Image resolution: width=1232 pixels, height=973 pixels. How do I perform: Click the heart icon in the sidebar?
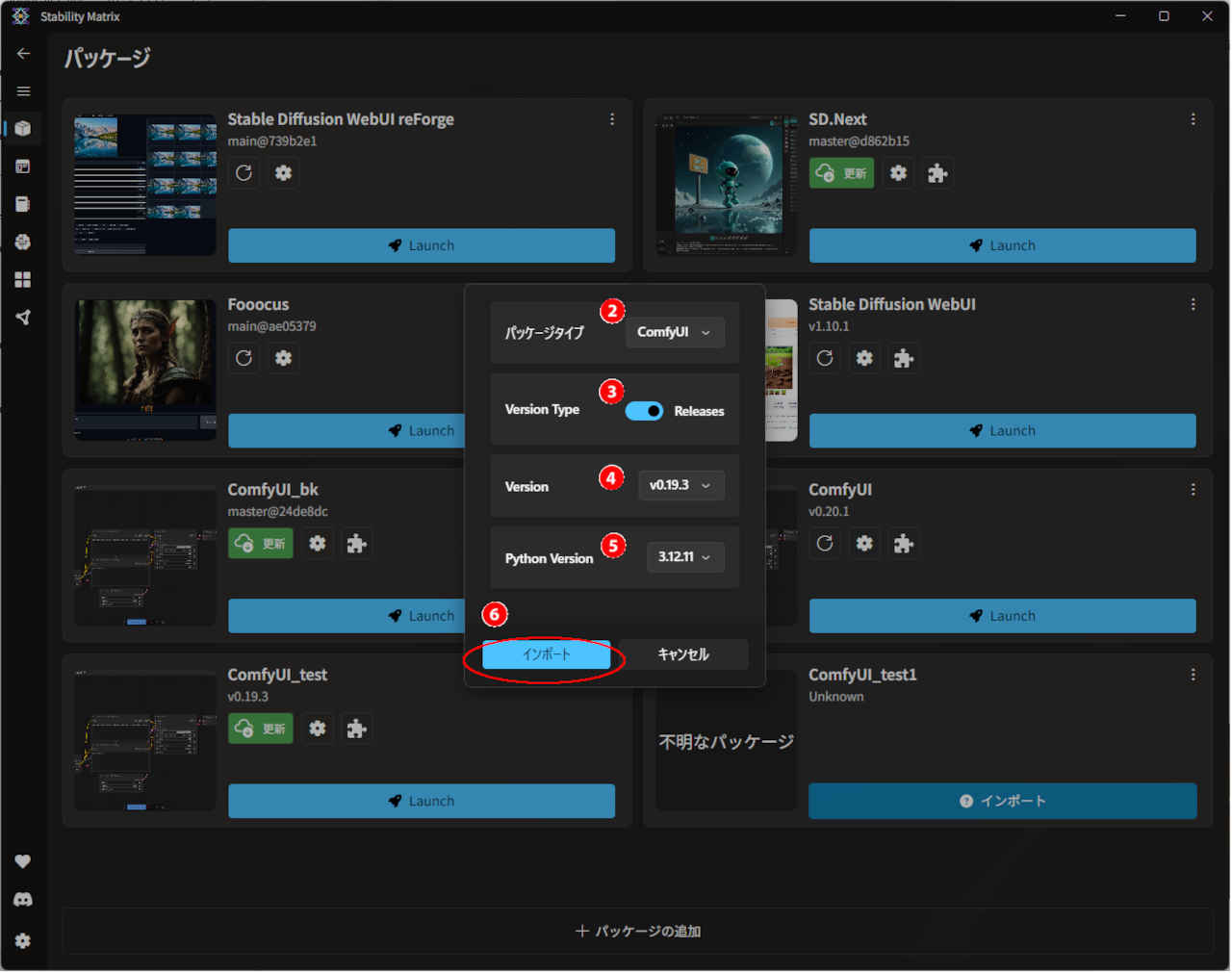pos(23,861)
